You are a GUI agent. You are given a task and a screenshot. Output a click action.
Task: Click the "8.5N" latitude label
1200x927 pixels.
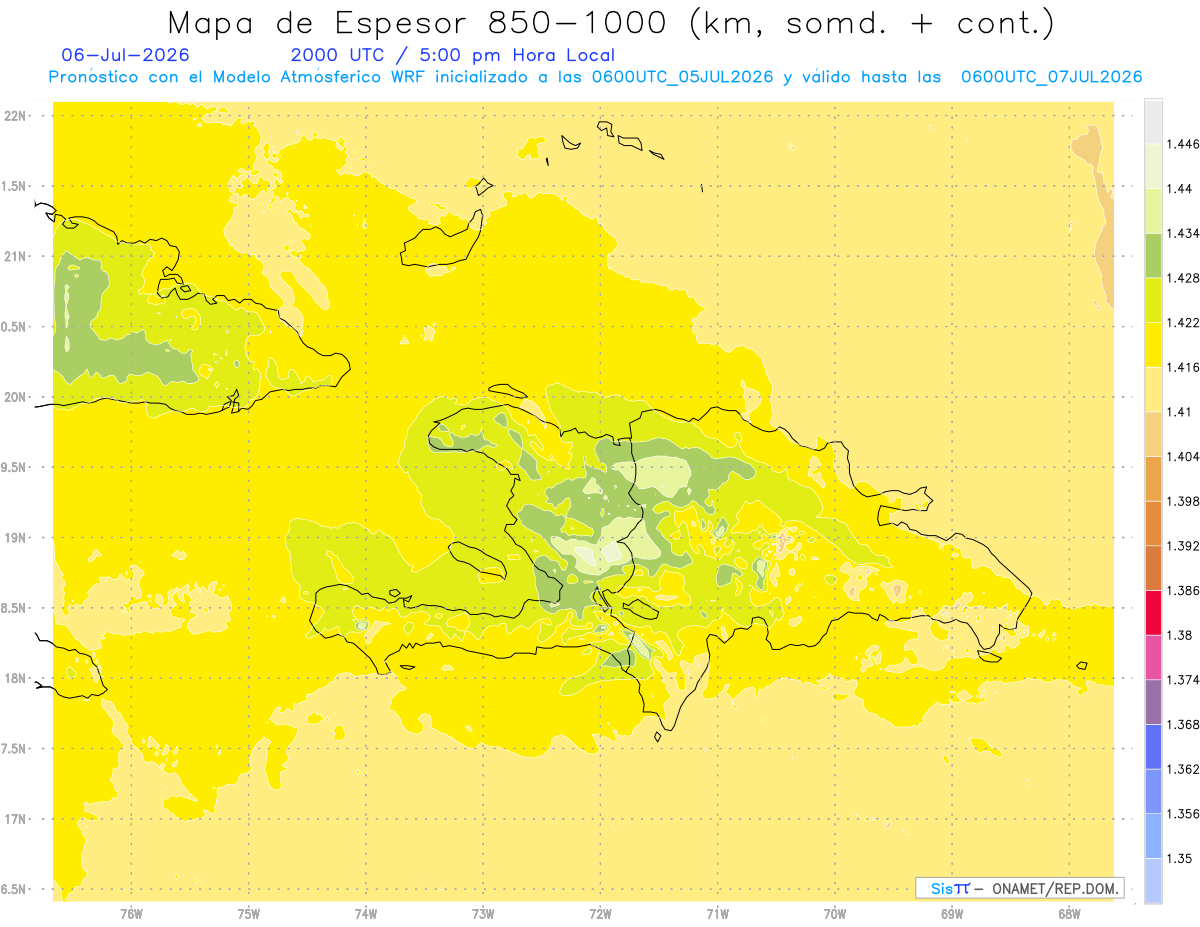(x=15, y=609)
